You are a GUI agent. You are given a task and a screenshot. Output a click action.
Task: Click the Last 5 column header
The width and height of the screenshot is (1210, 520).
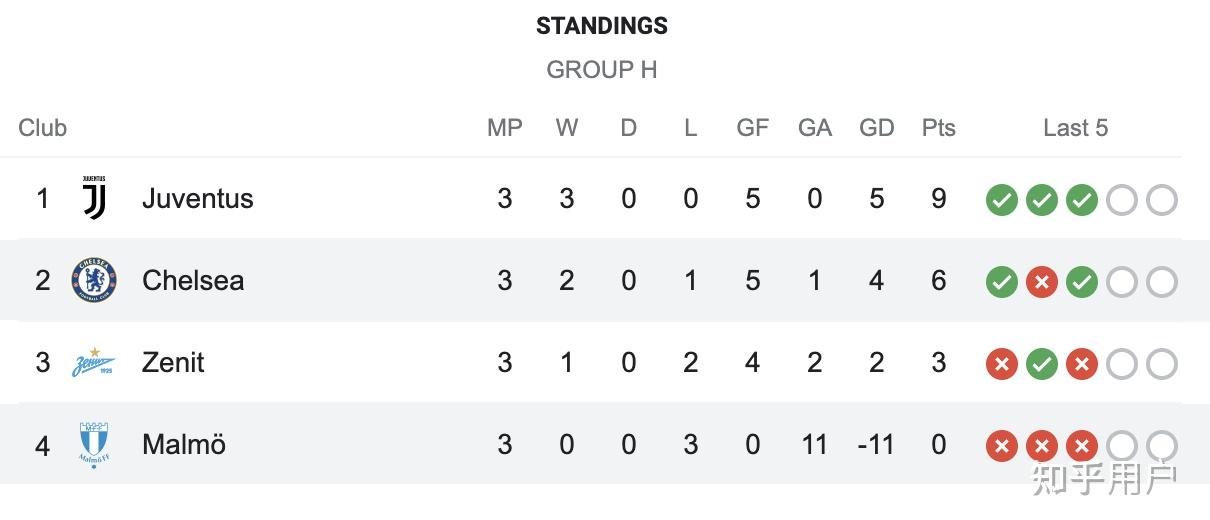tap(1075, 128)
